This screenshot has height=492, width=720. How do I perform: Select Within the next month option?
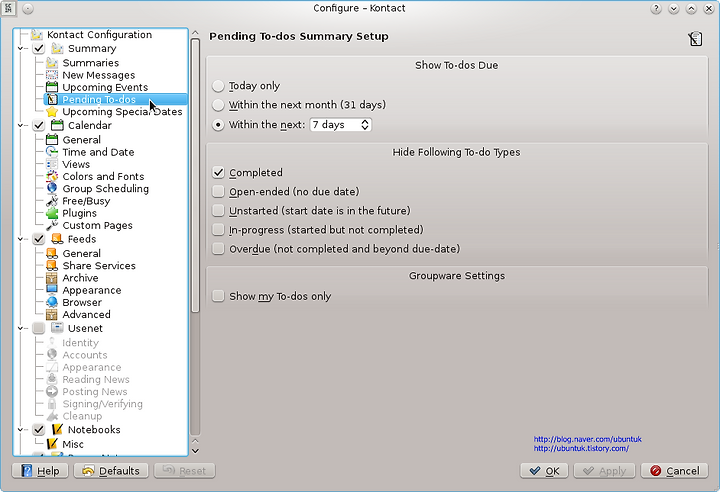(x=218, y=105)
